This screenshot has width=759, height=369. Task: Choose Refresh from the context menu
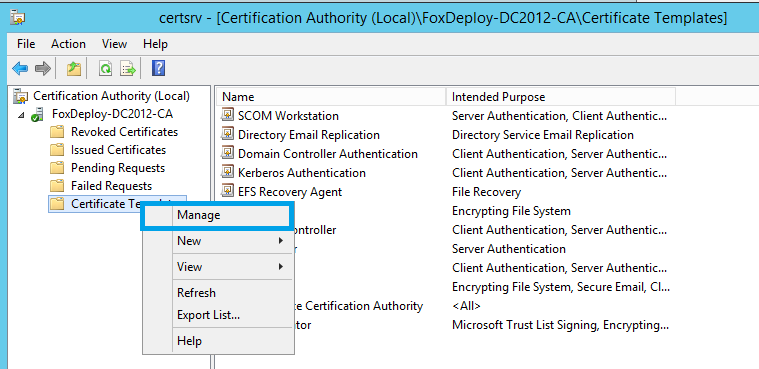coord(218,293)
